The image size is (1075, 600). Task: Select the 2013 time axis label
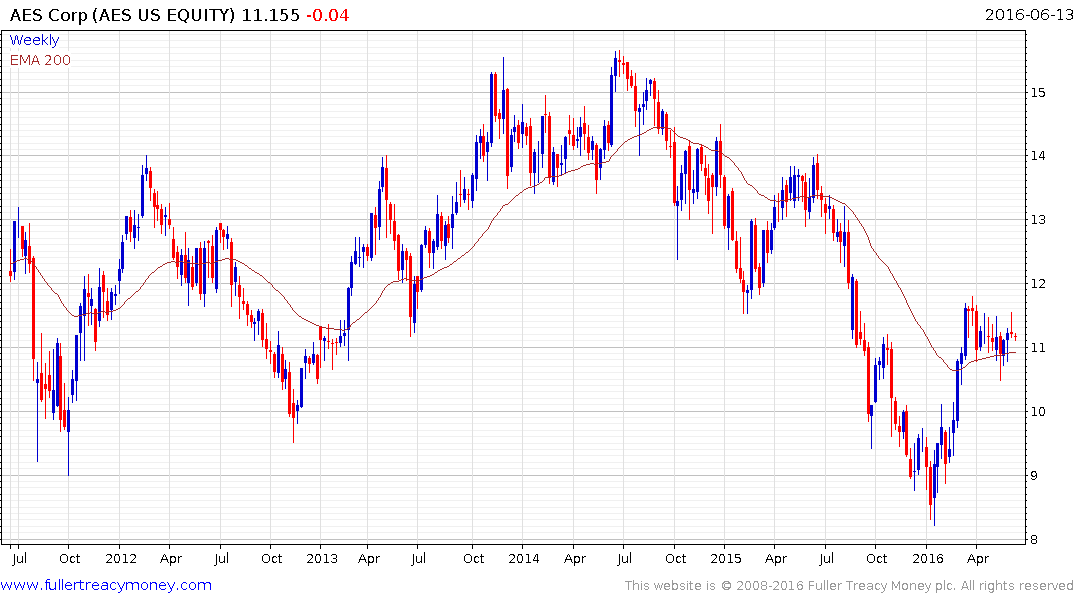coord(322,558)
